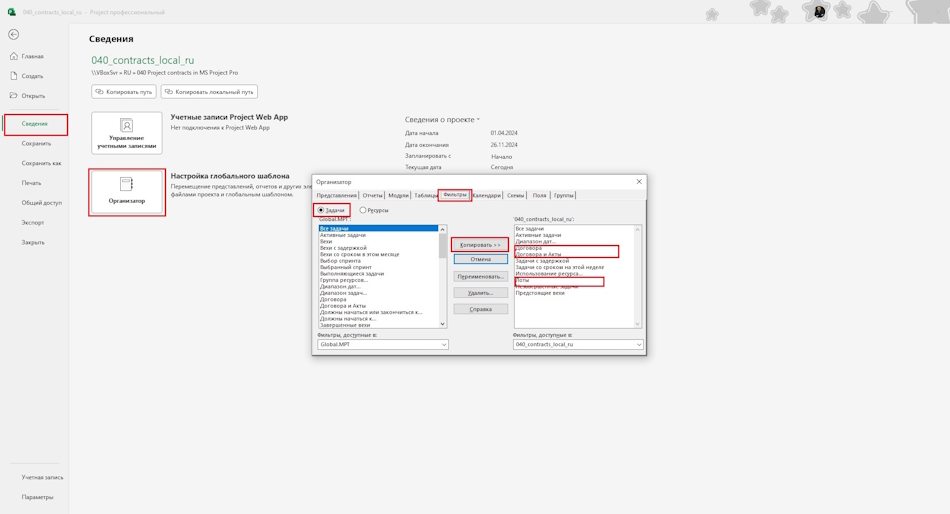Select Вехи с задержкой in Global.MPT list
Viewport: 950px width, 514px height.
pyautogui.click(x=344, y=248)
